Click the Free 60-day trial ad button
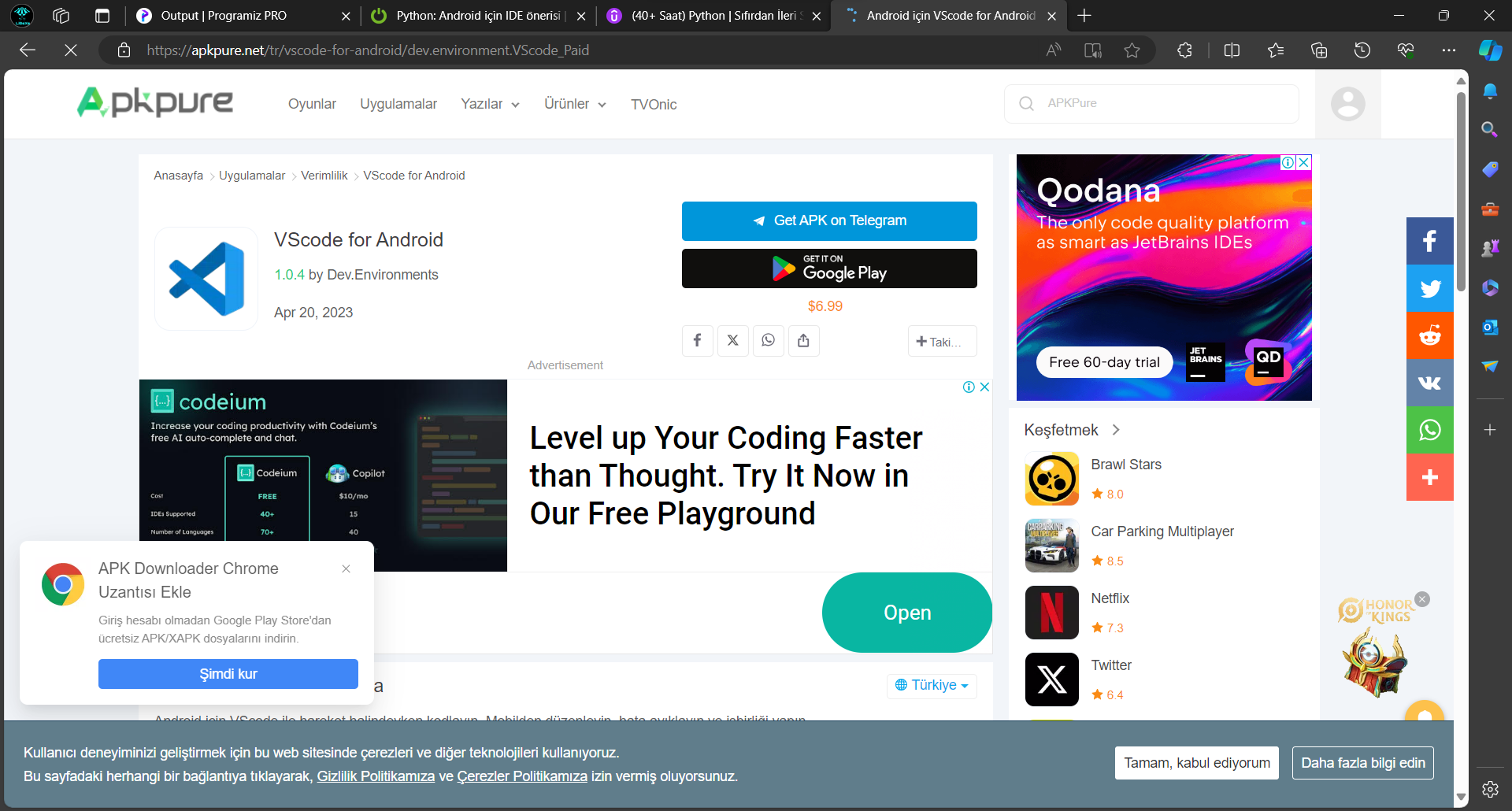Image resolution: width=1512 pixels, height=811 pixels. (1104, 362)
